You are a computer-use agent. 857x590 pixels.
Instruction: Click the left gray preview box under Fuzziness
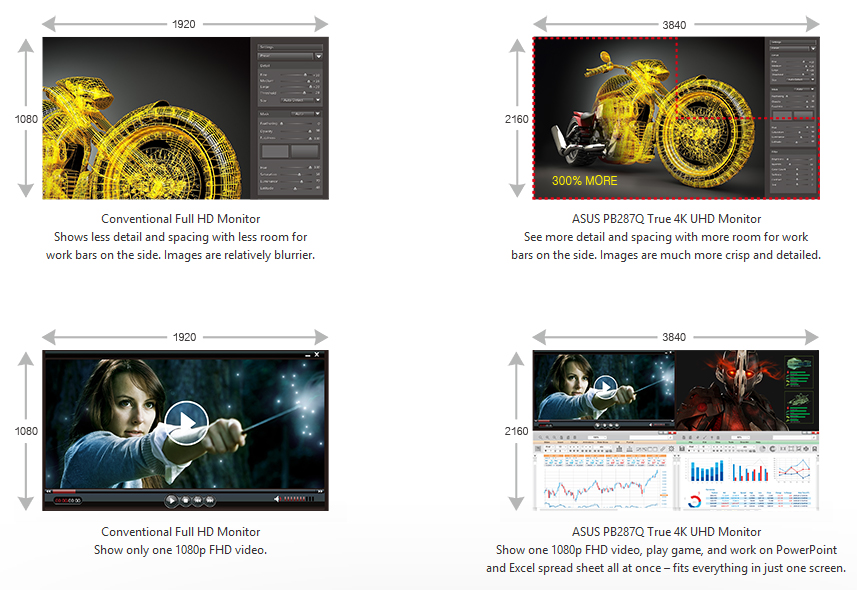coord(275,151)
